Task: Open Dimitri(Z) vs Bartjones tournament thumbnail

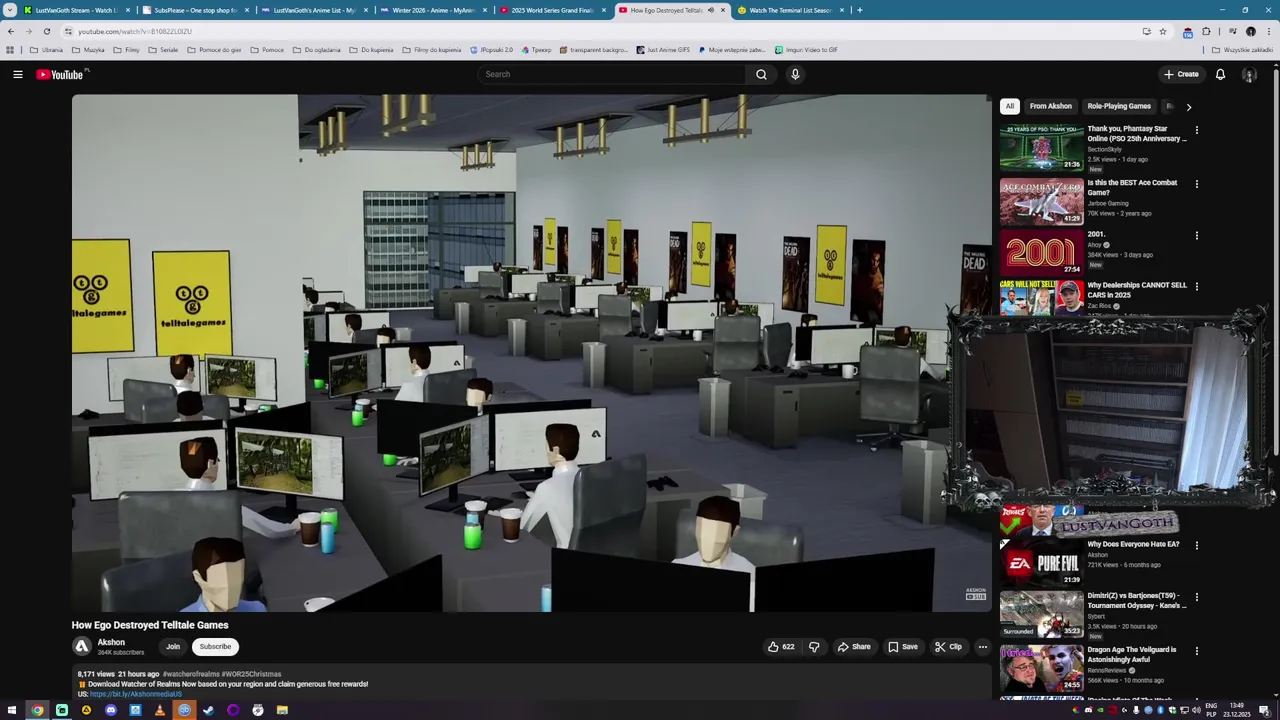Action: [x=1041, y=615]
